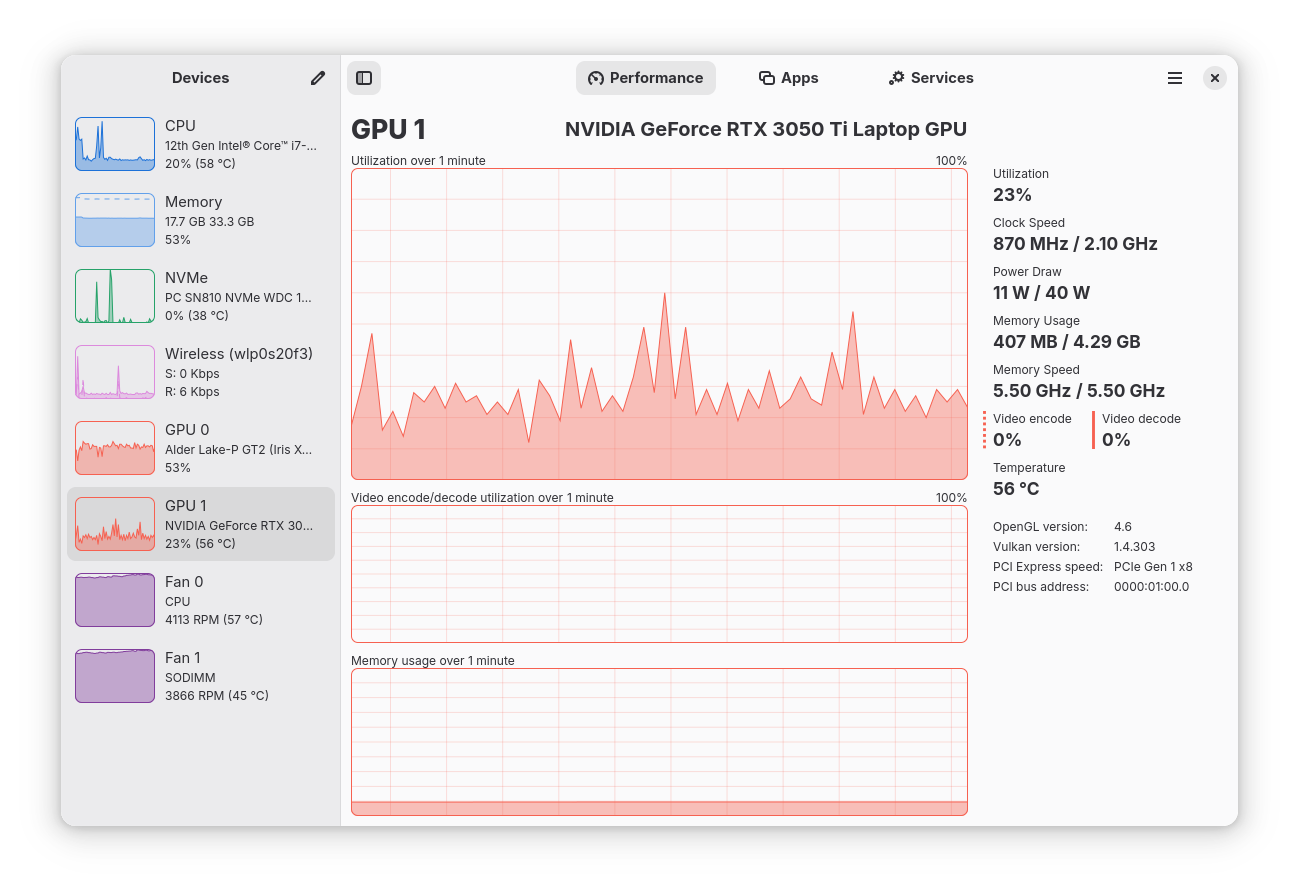
Task: Select the Wireless wlp0s20f3 device
Action: click(x=200, y=371)
